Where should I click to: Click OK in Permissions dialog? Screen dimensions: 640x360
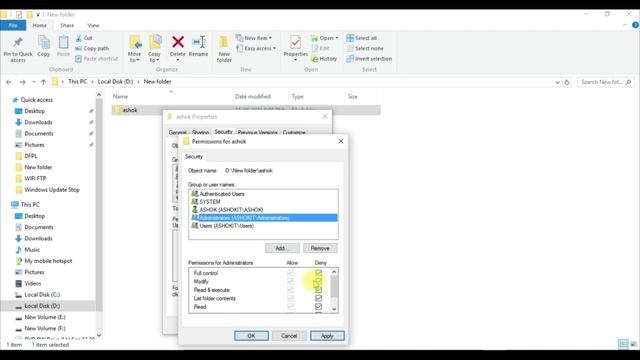[251, 336]
